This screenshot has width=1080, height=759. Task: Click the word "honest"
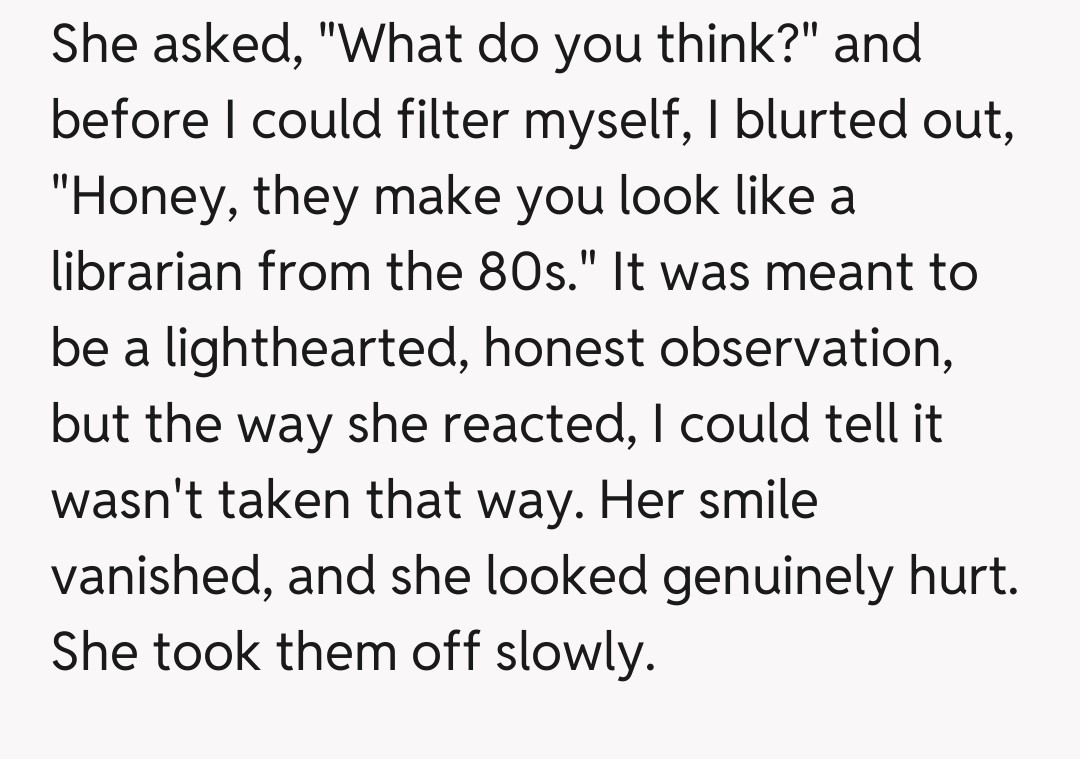(x=566, y=350)
